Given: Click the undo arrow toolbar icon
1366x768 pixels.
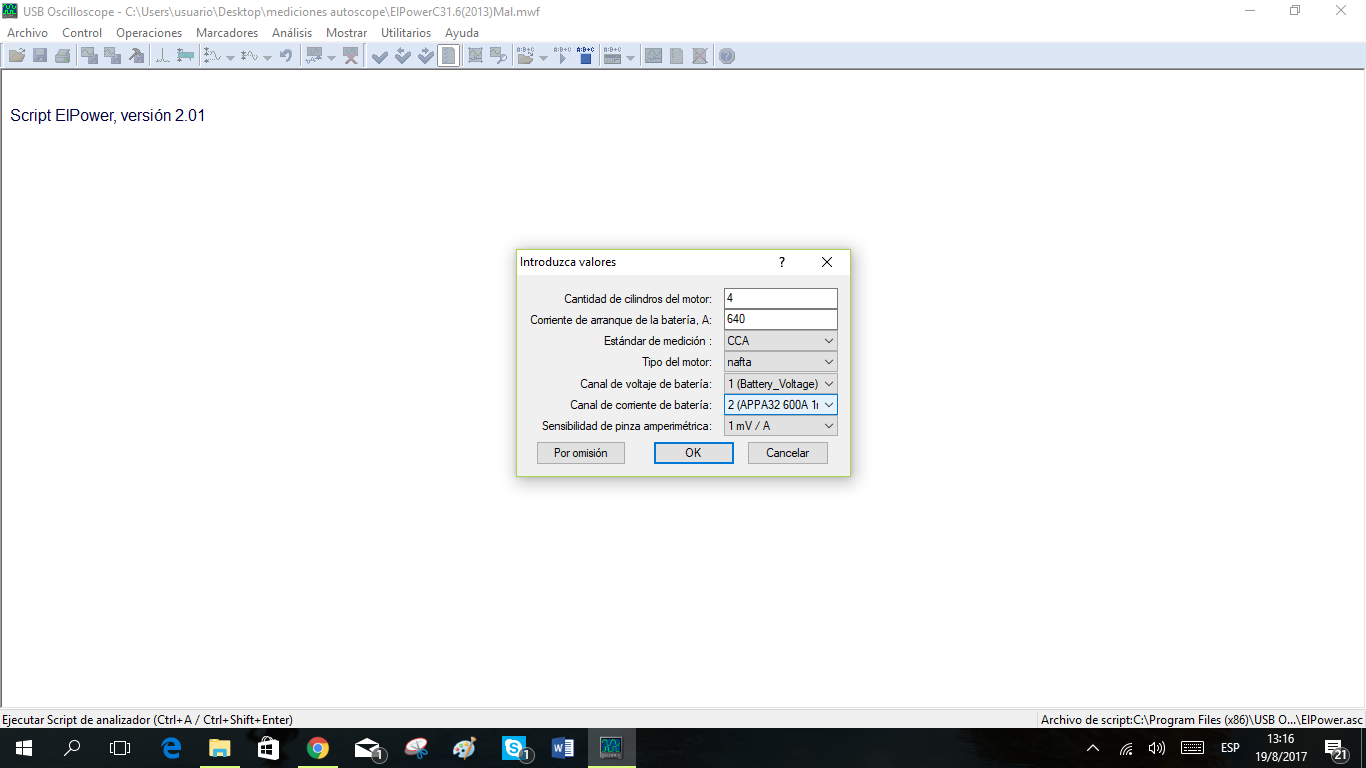Looking at the screenshot, I should 286,56.
